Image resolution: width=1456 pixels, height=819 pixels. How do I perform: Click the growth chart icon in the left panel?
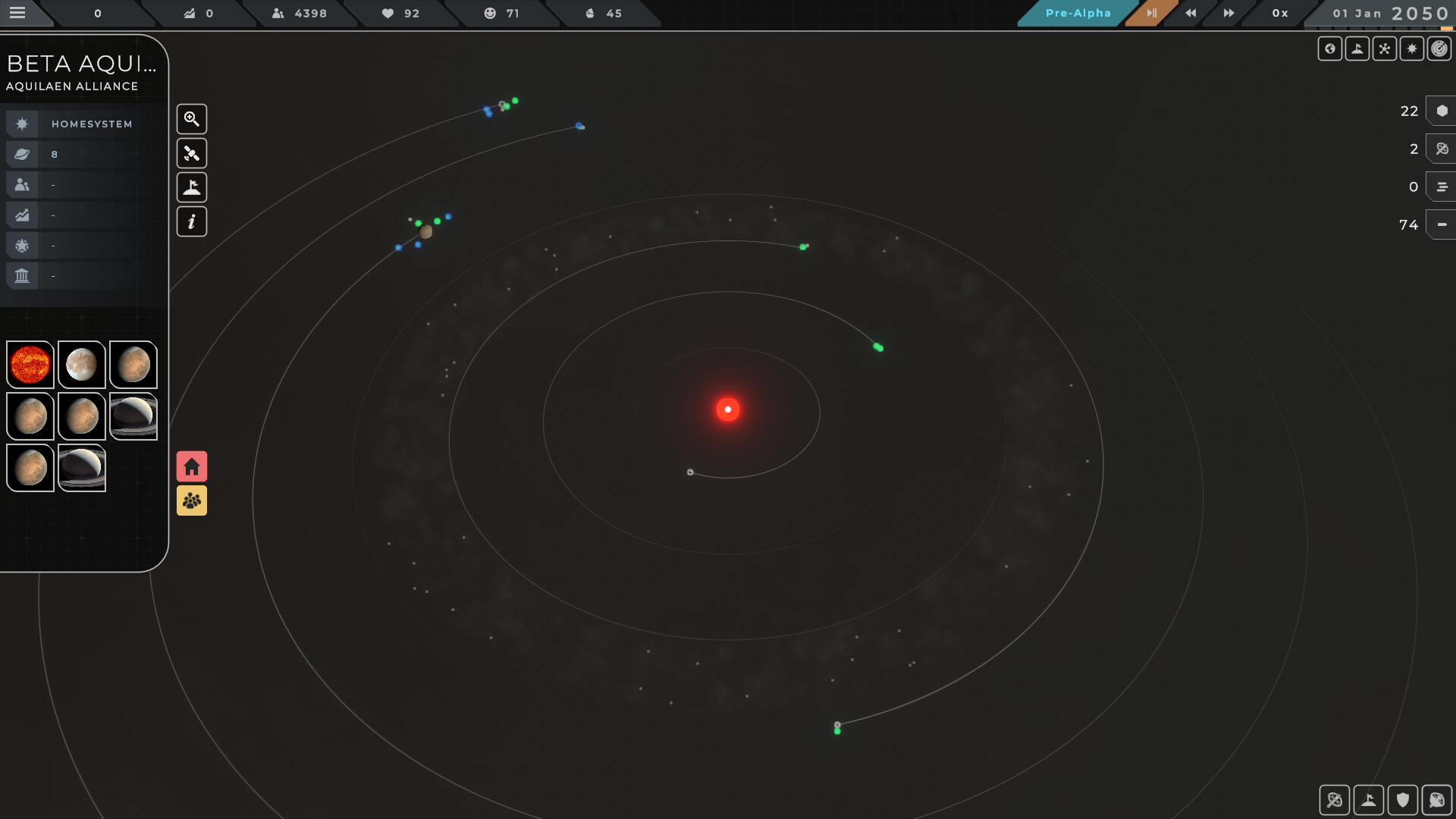[x=22, y=215]
